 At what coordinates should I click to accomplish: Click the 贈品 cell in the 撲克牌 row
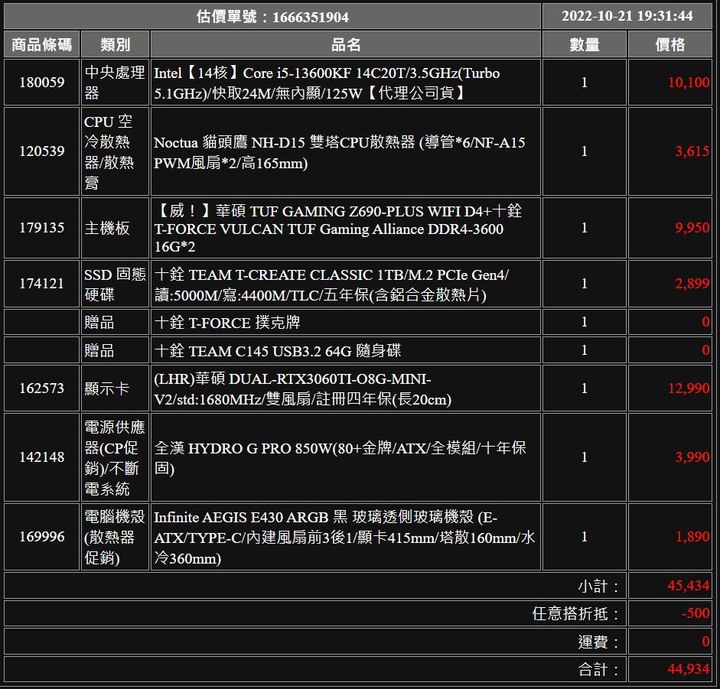click(115, 322)
